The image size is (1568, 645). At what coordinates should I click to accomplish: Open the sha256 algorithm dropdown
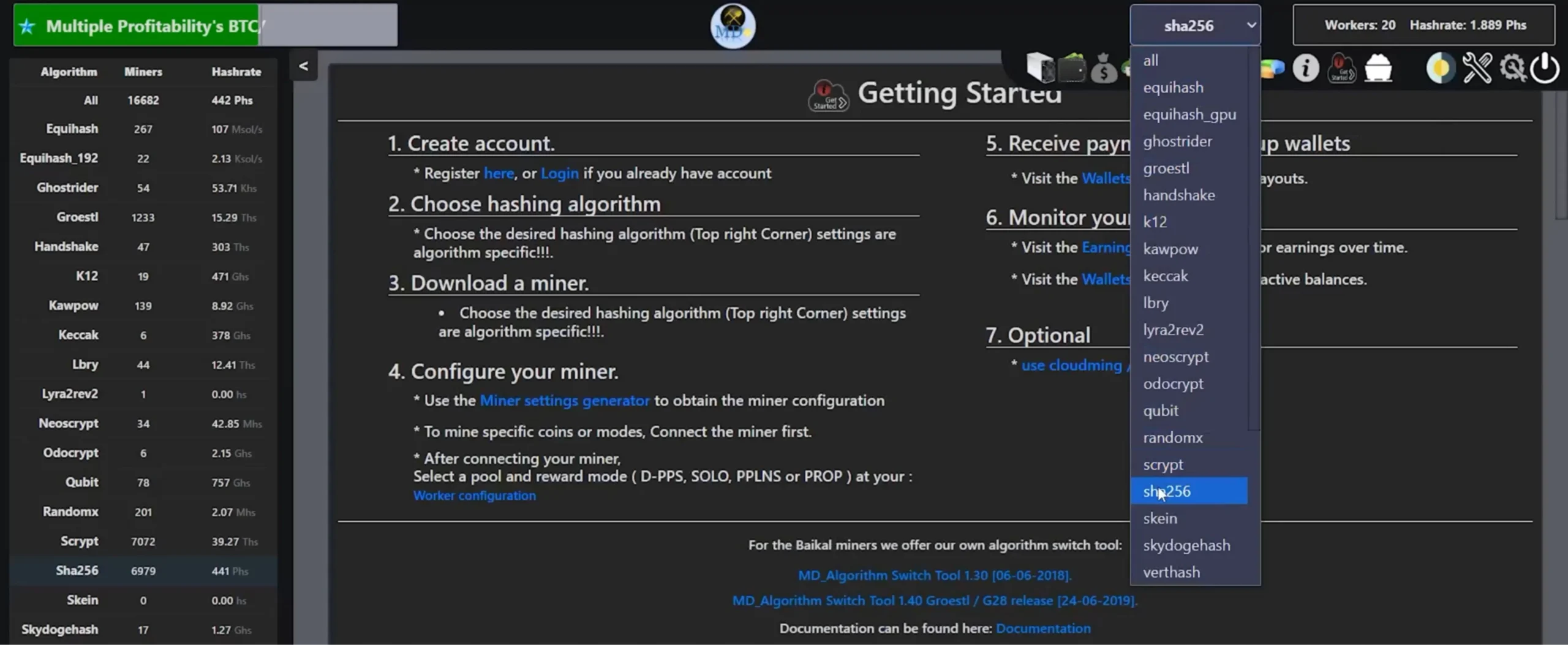tap(1194, 25)
